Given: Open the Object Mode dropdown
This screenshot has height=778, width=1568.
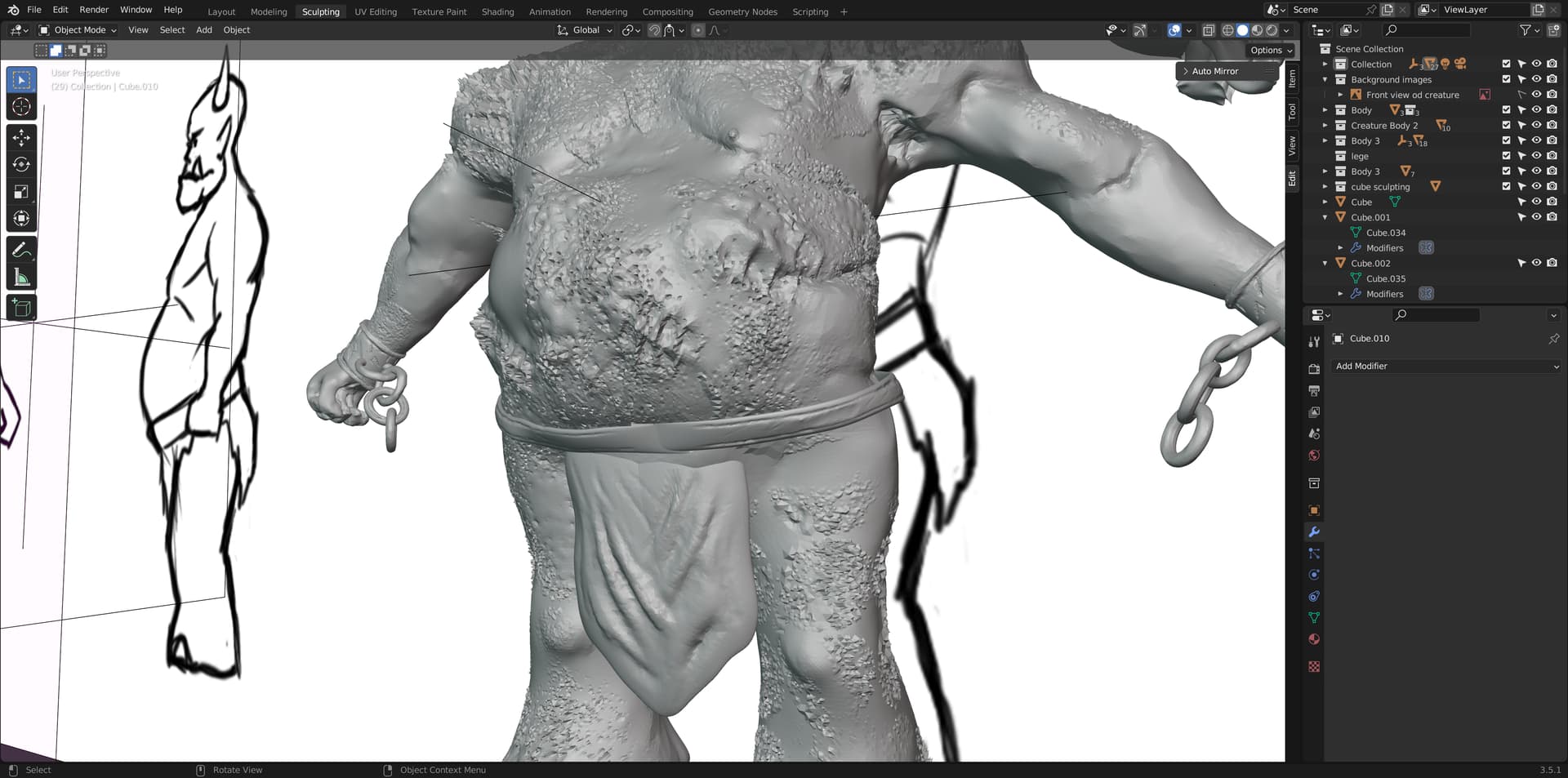Looking at the screenshot, I should coord(78,30).
